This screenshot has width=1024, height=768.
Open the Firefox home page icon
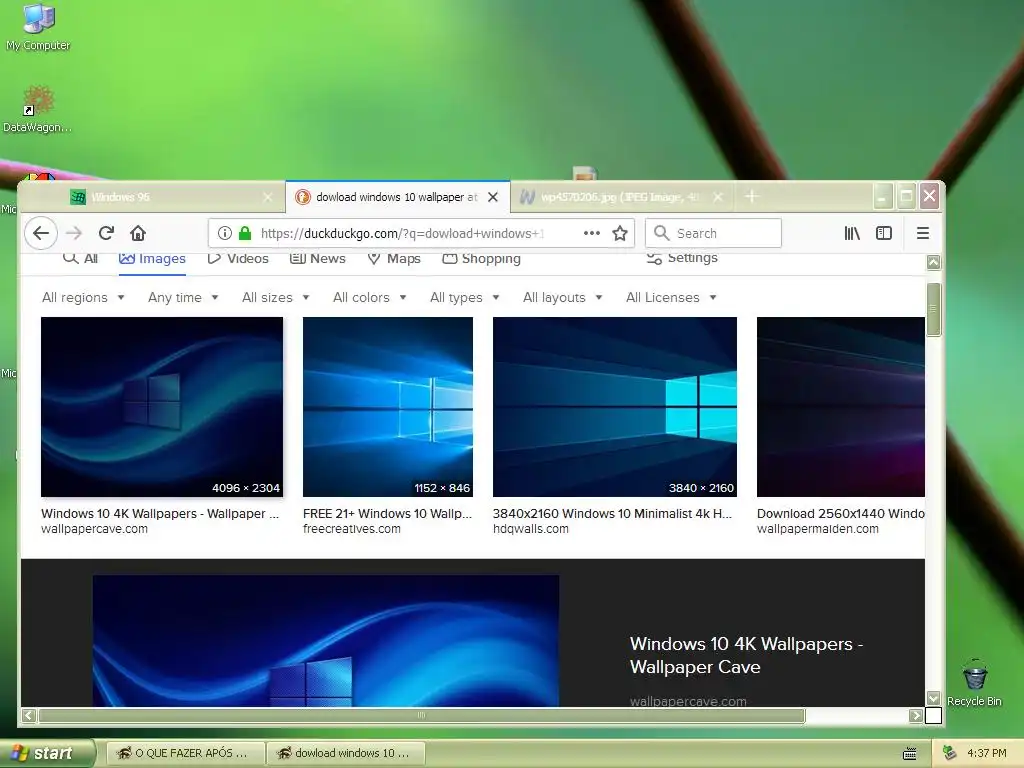click(138, 233)
